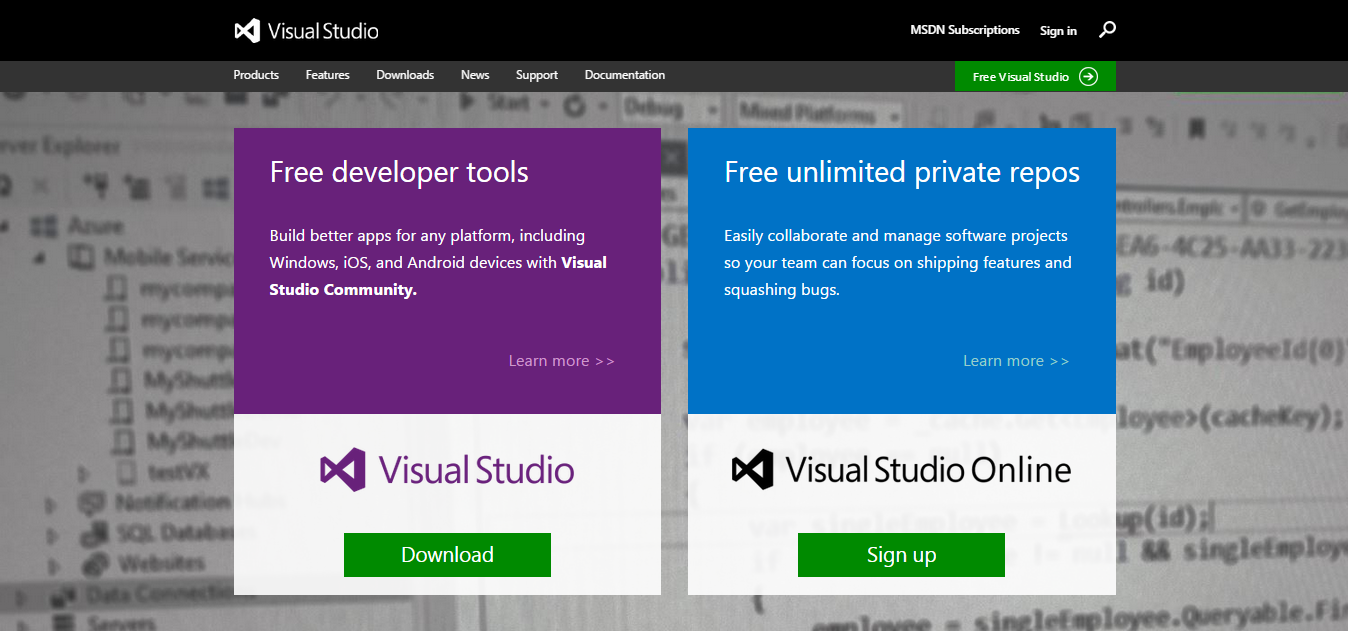Click the Visual Studio Online logo above Sign up
The height and width of the screenshot is (631, 1348).
(901, 468)
